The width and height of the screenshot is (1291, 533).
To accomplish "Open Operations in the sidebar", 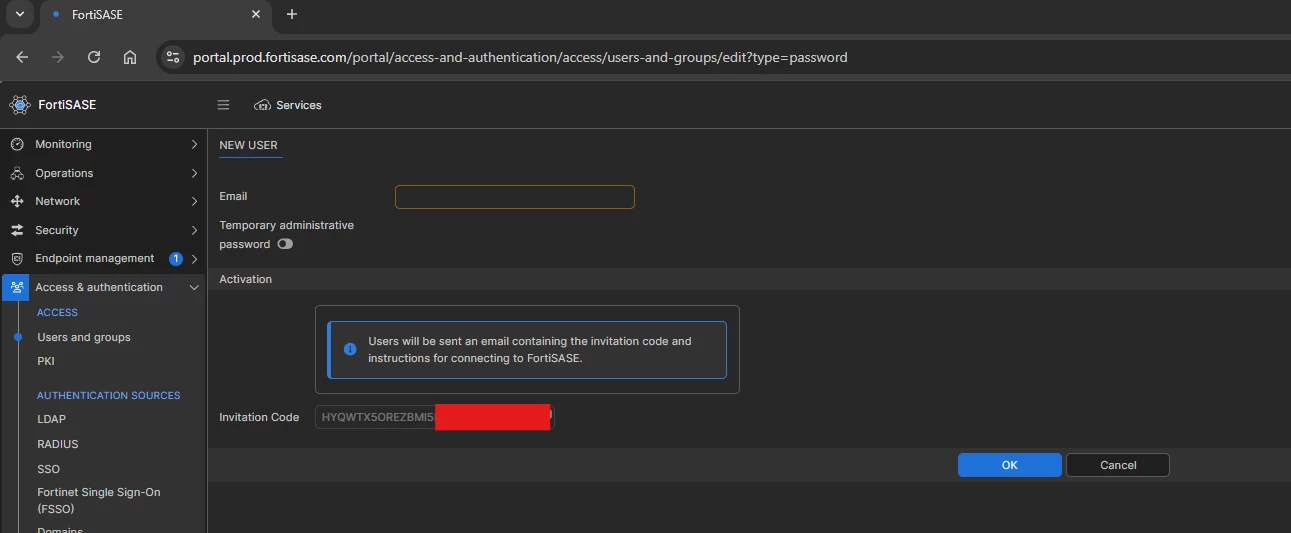I will pos(103,173).
